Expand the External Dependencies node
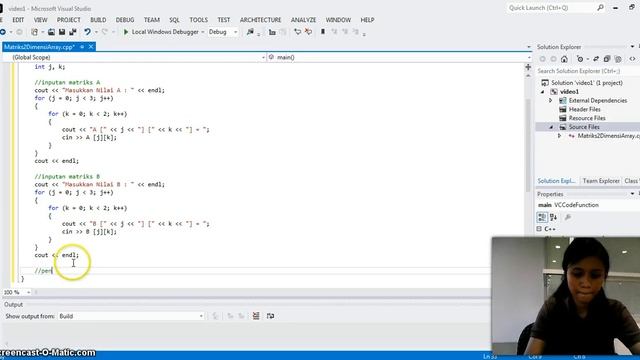Image resolution: width=640 pixels, height=360 pixels. pos(550,100)
